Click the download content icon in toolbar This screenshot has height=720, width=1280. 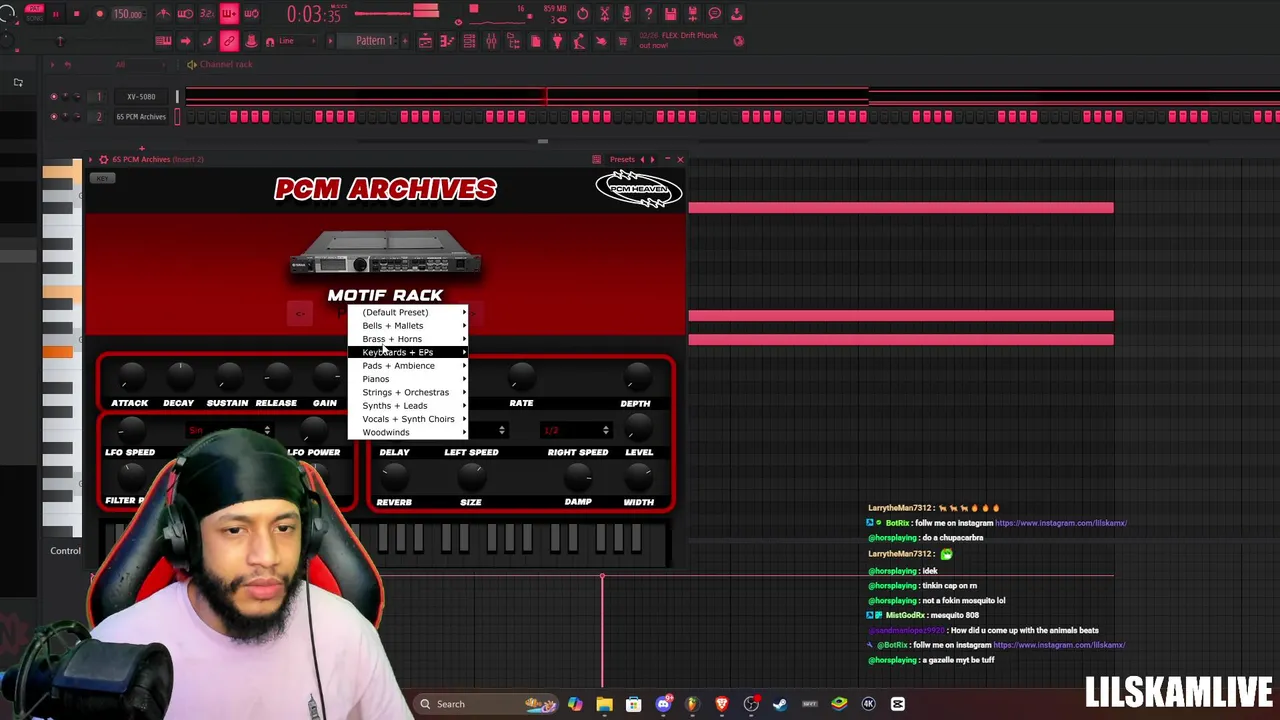click(x=736, y=14)
